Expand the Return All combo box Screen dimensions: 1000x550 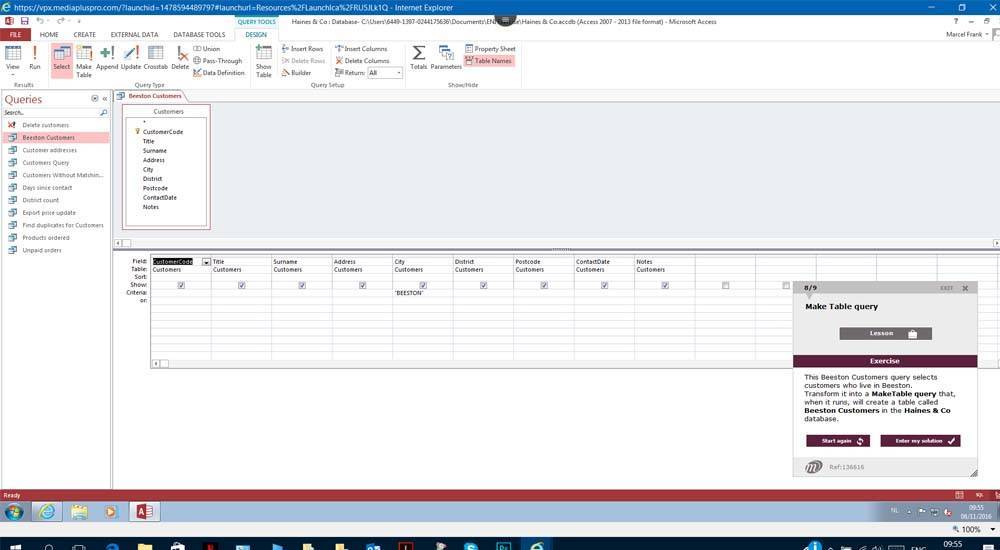(398, 73)
